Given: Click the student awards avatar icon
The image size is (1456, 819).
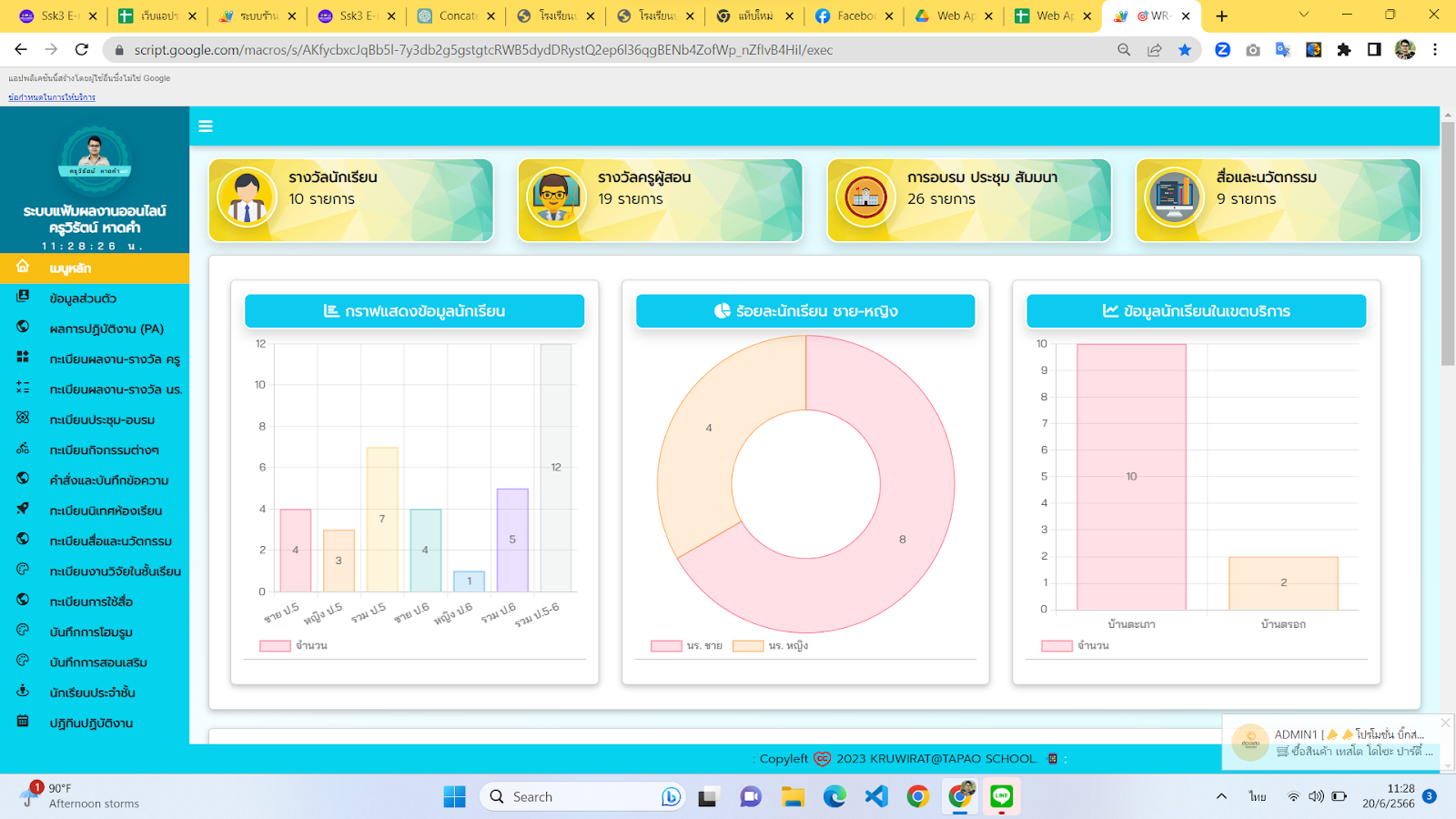Looking at the screenshot, I should (247, 197).
